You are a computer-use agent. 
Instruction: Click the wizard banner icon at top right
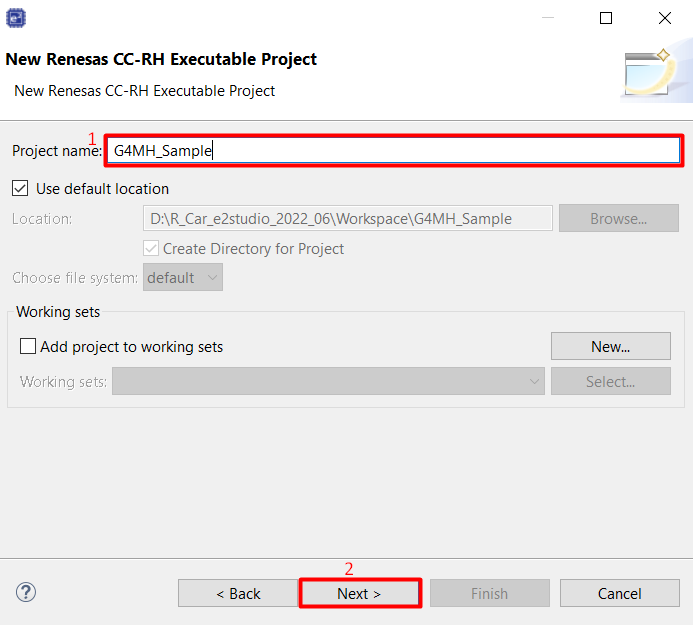(651, 71)
